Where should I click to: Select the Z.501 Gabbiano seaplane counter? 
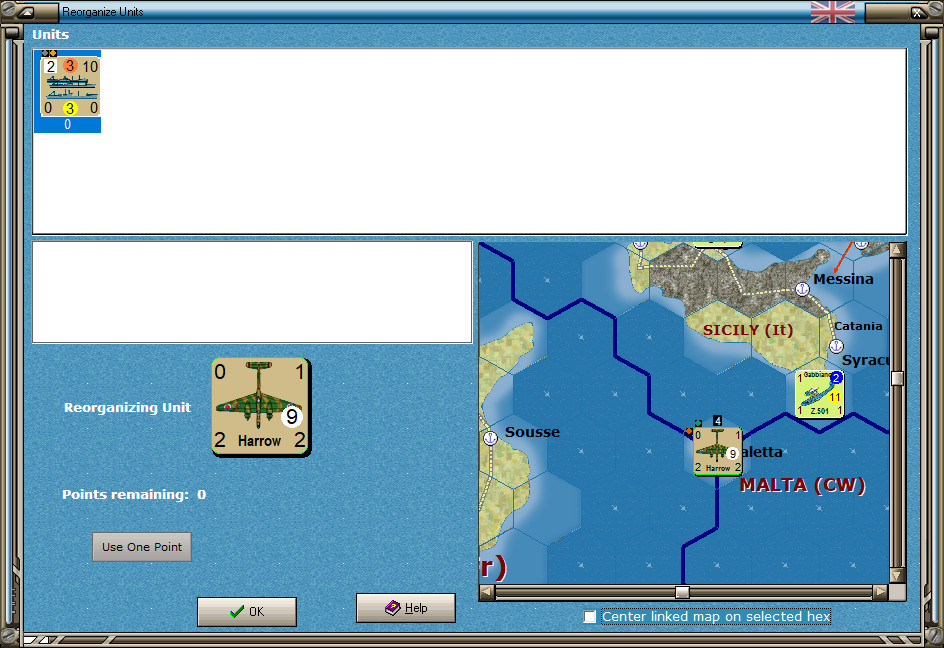[819, 394]
